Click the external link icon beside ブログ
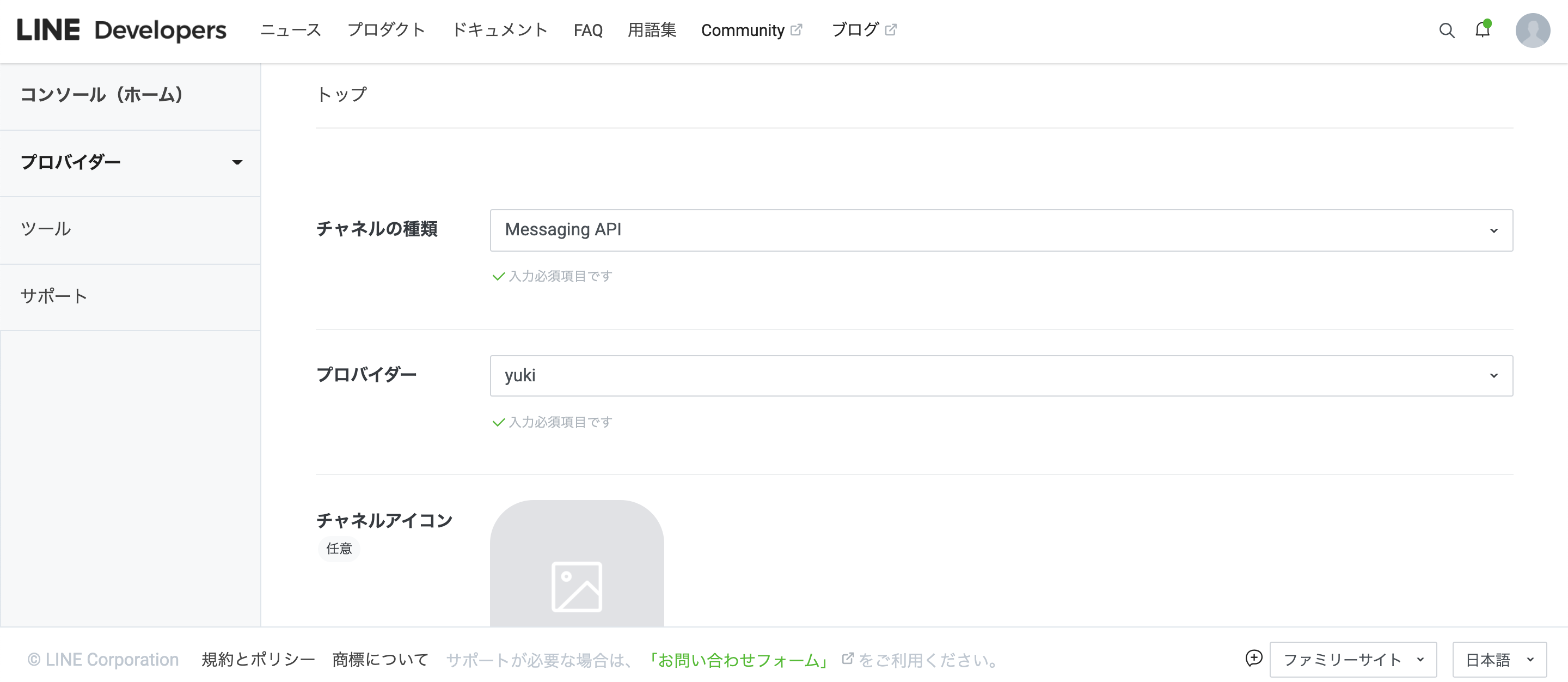This screenshot has height=682, width=1568. (891, 29)
